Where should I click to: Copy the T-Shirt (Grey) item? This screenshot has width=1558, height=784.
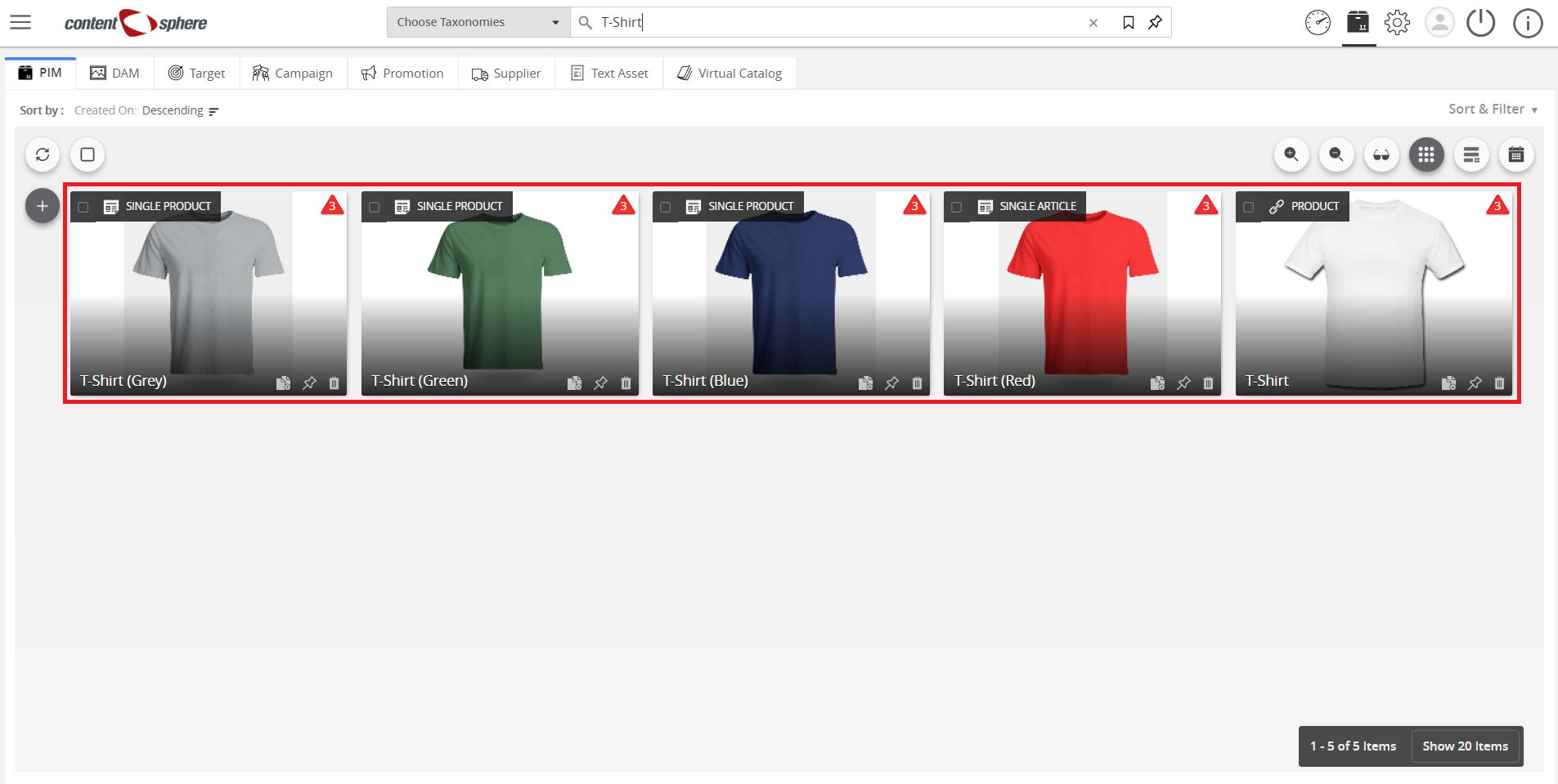tap(283, 383)
